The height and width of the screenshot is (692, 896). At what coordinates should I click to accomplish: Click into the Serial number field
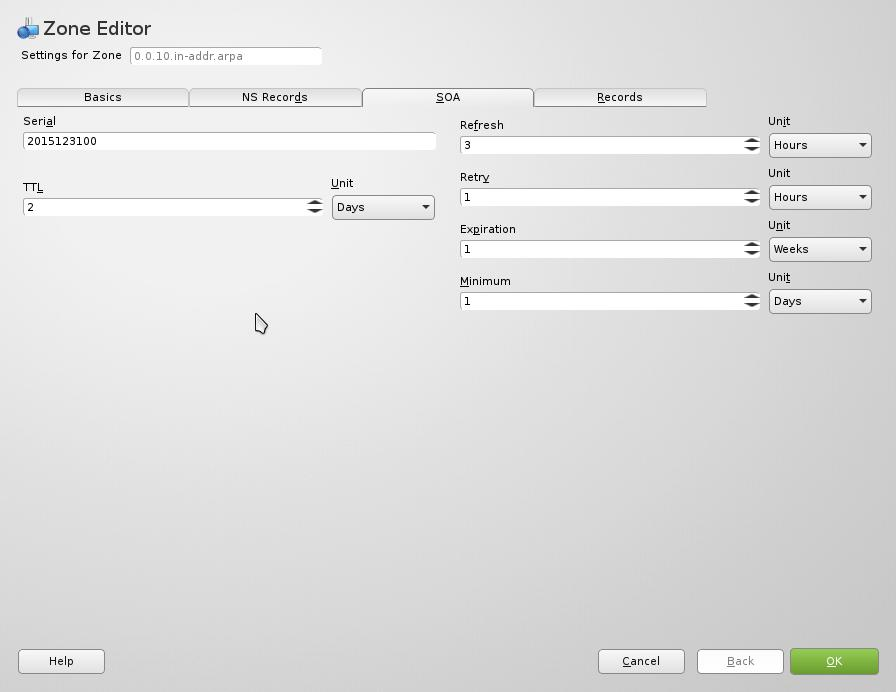(x=229, y=141)
